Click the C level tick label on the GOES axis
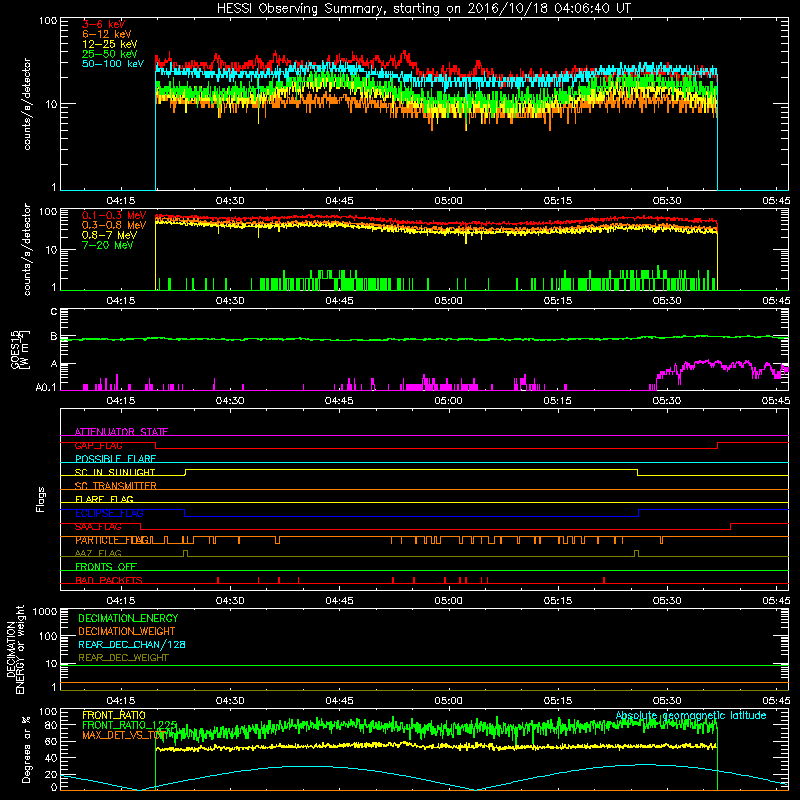 click(54, 312)
